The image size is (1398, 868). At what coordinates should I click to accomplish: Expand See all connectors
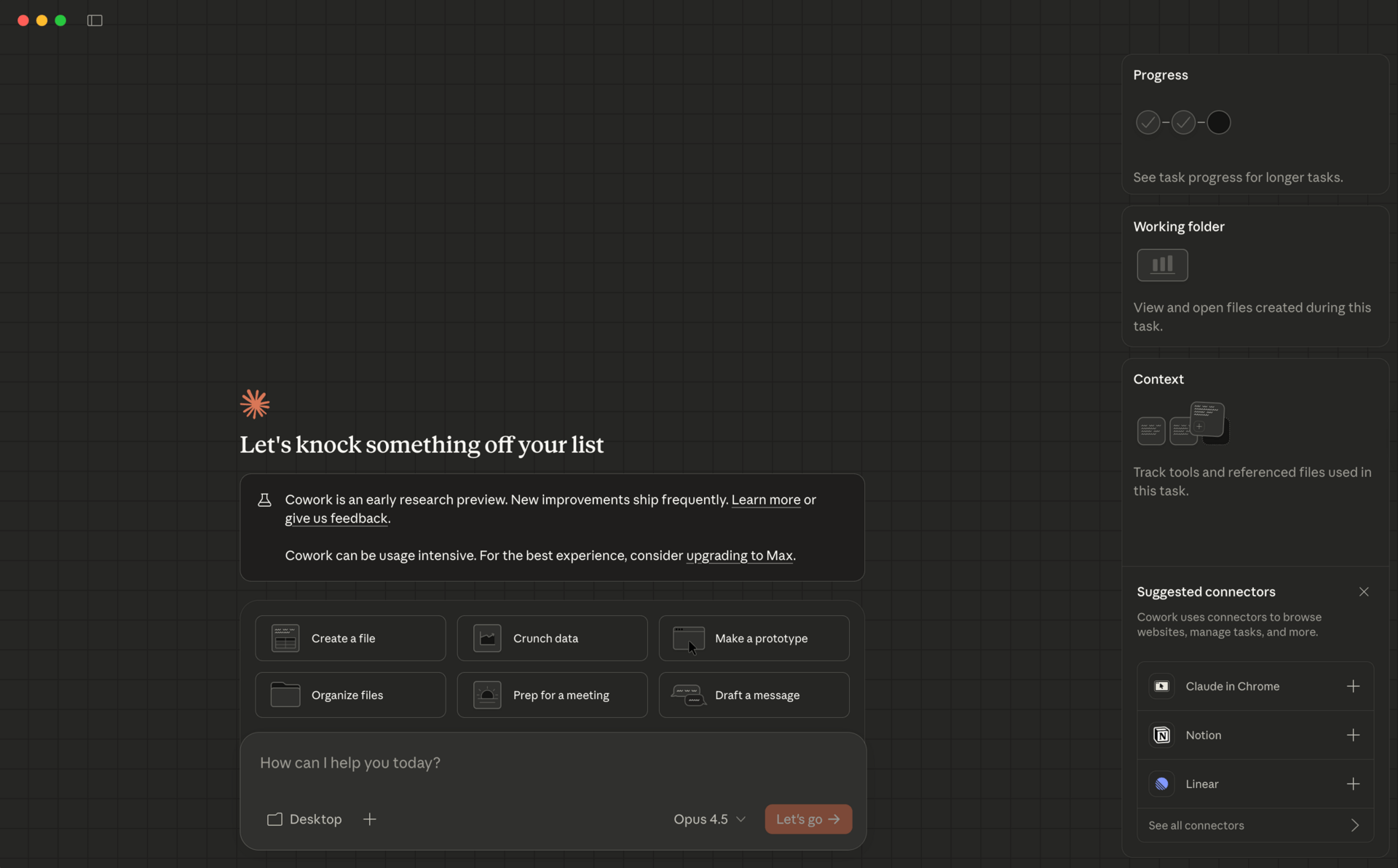tap(1255, 825)
